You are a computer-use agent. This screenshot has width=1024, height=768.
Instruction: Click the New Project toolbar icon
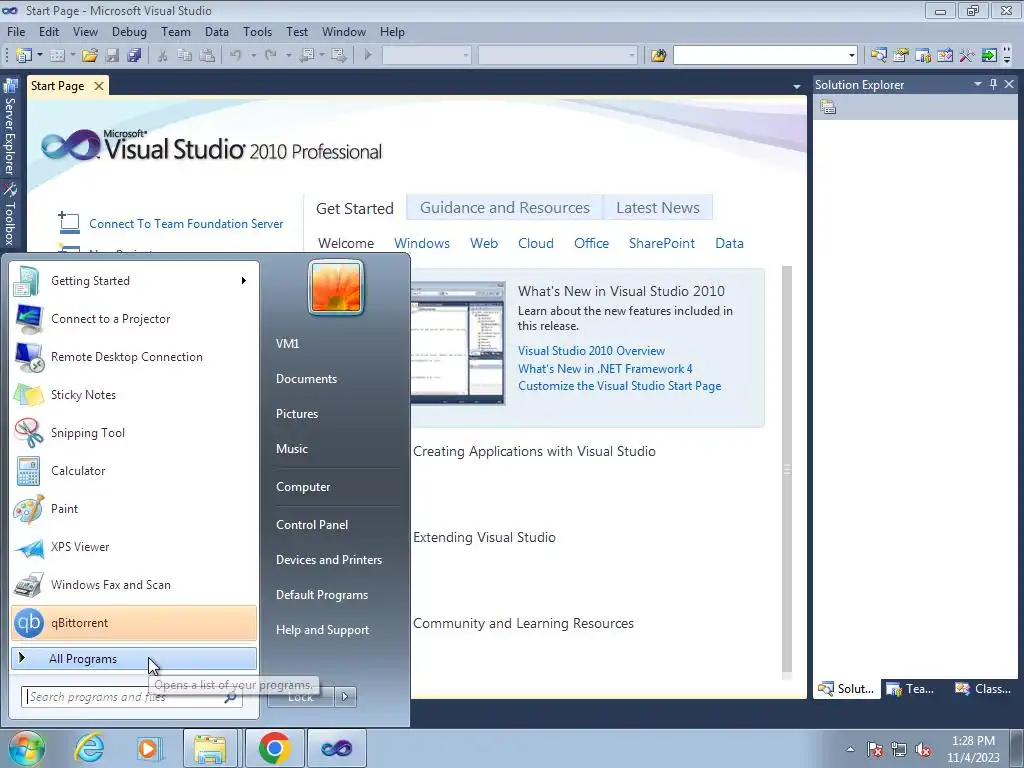[24, 56]
